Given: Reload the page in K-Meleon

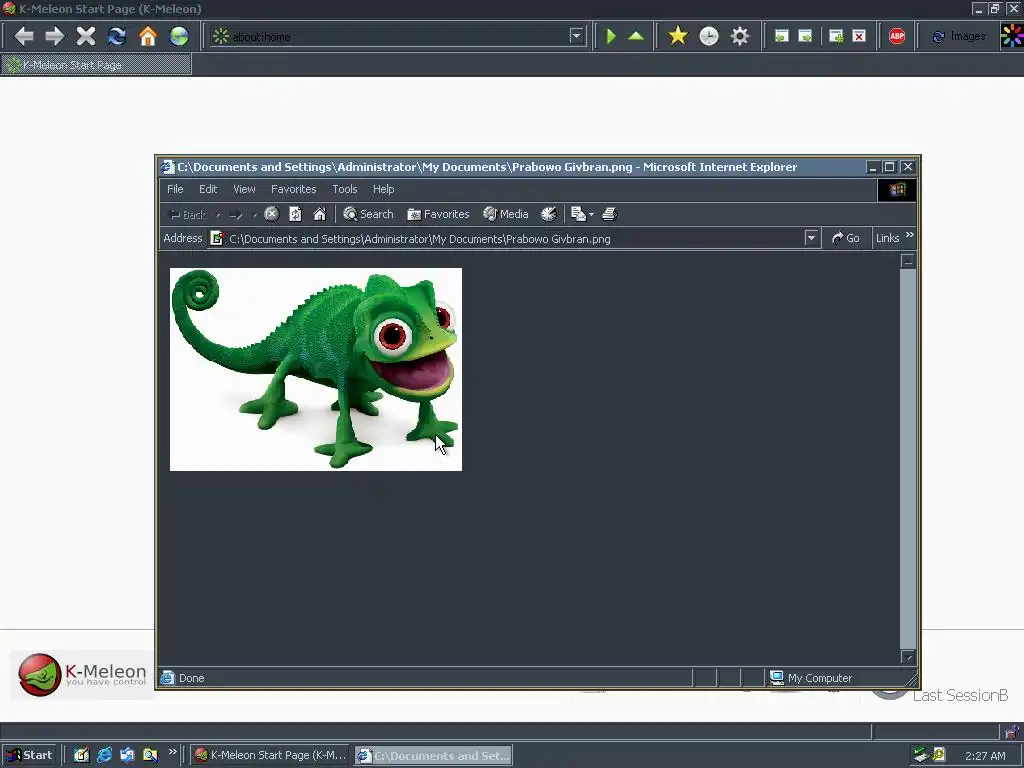Looking at the screenshot, I should click(117, 36).
